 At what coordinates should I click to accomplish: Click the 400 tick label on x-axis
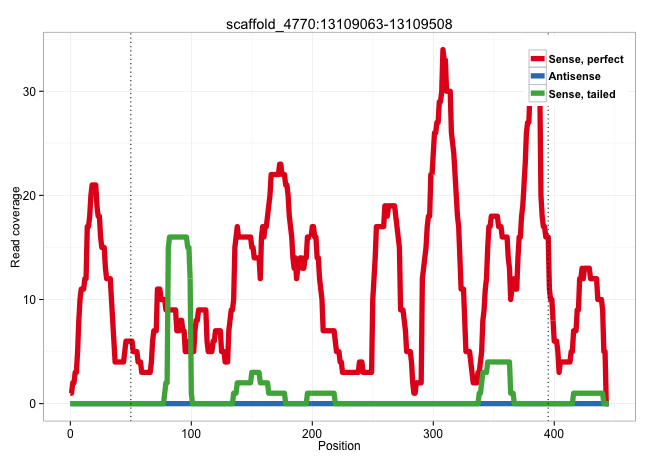pyautogui.click(x=553, y=431)
